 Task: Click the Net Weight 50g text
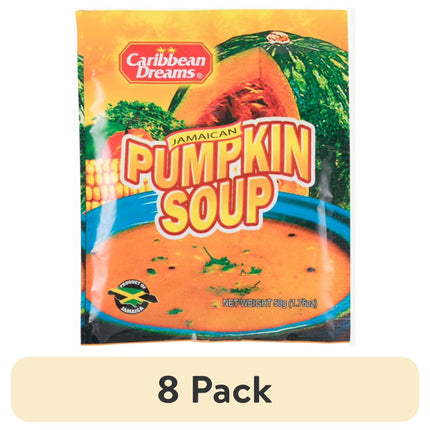(x=269, y=304)
